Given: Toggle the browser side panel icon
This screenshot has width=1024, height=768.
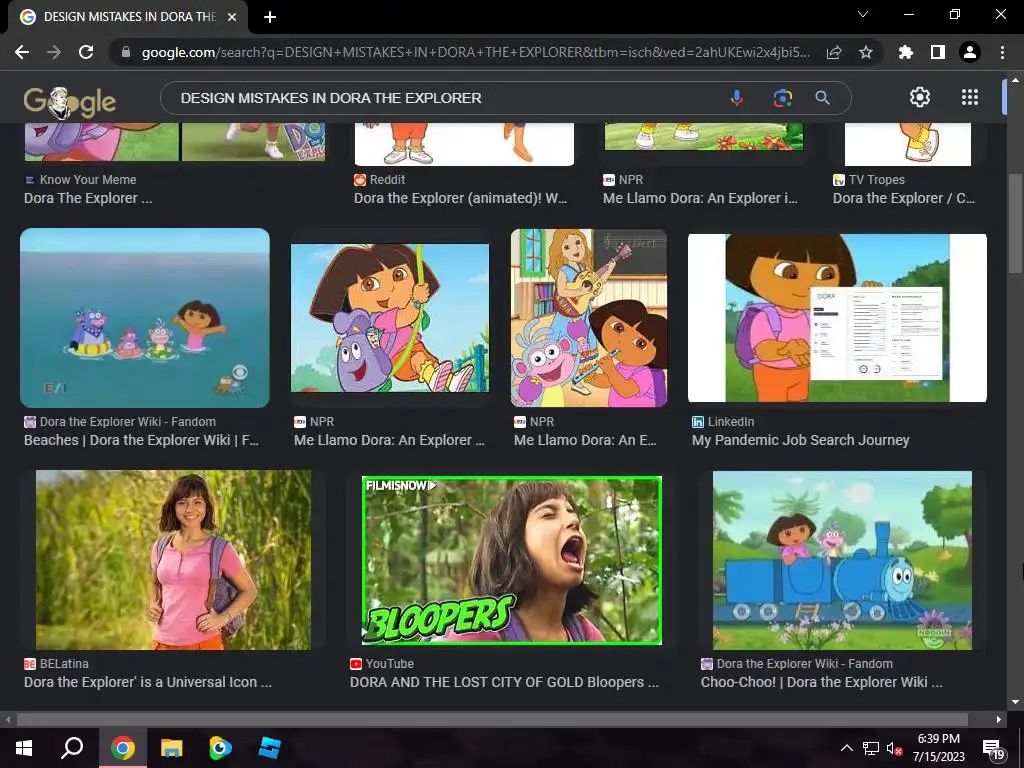Looking at the screenshot, I should [x=938, y=52].
